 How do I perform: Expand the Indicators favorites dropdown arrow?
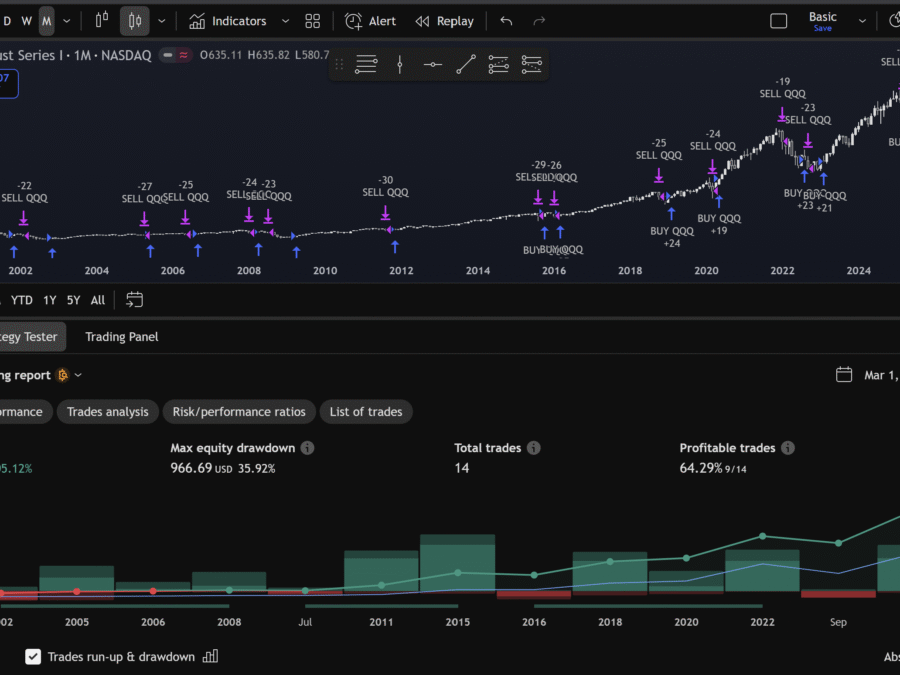pyautogui.click(x=285, y=21)
